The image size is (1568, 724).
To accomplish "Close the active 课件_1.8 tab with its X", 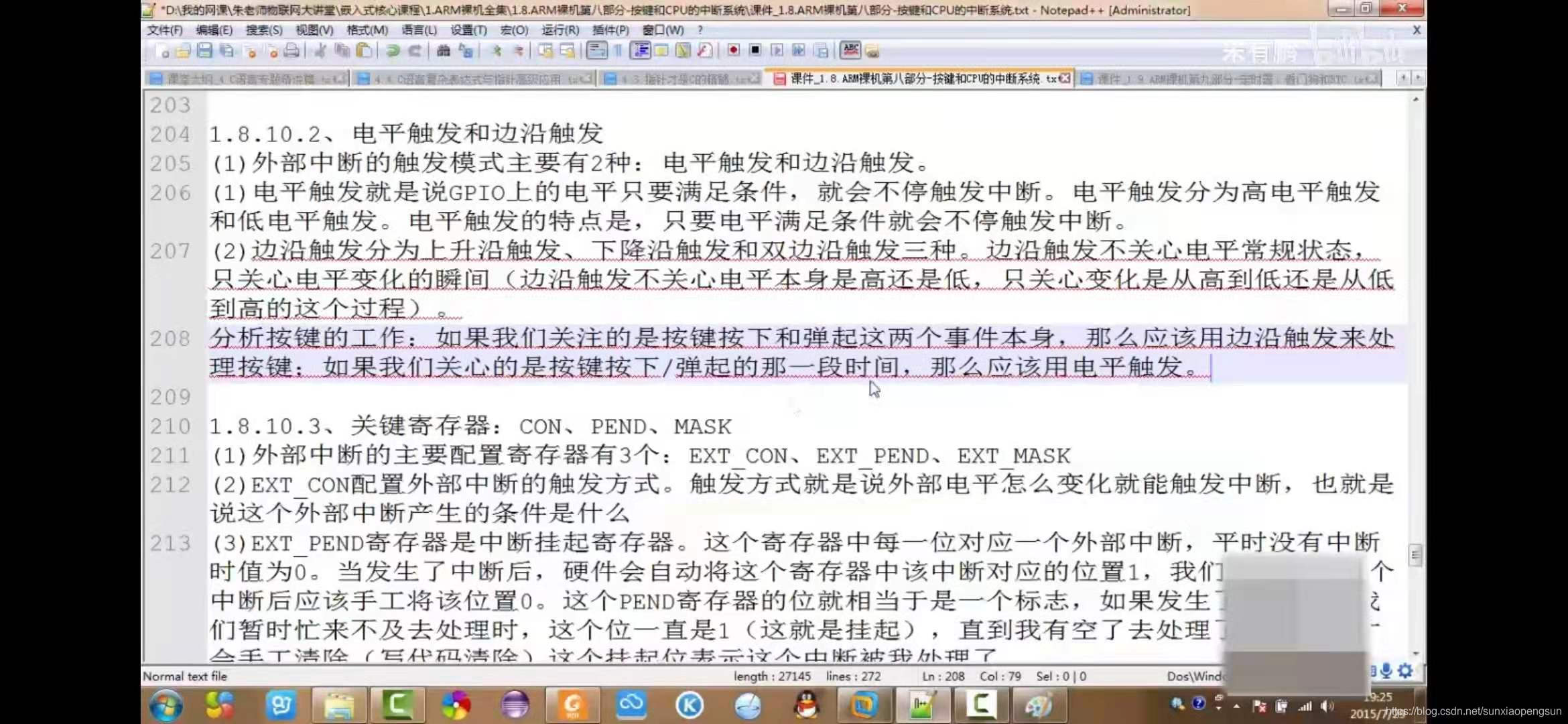I will pyautogui.click(x=1065, y=79).
